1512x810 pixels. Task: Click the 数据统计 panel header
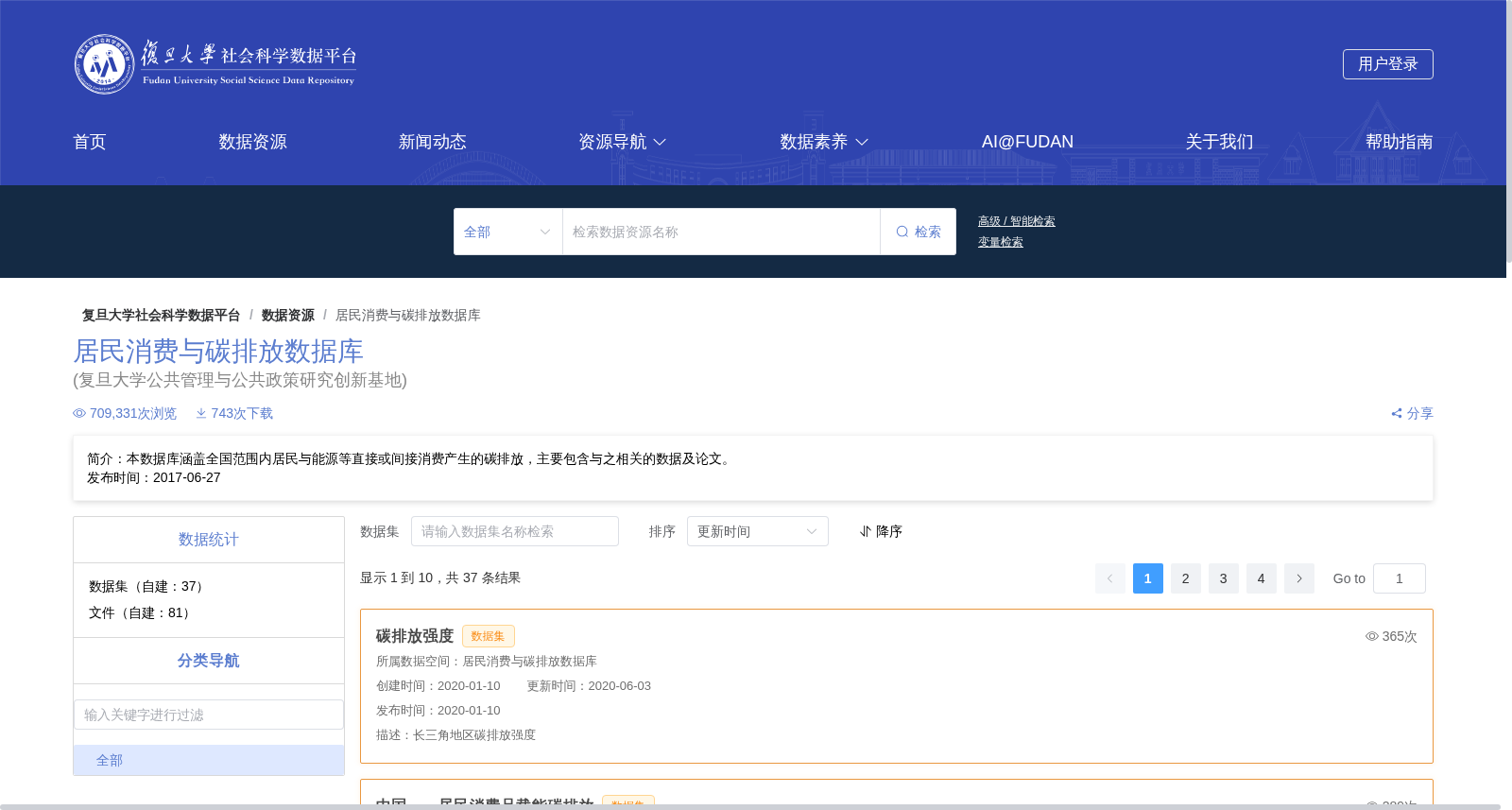click(209, 540)
